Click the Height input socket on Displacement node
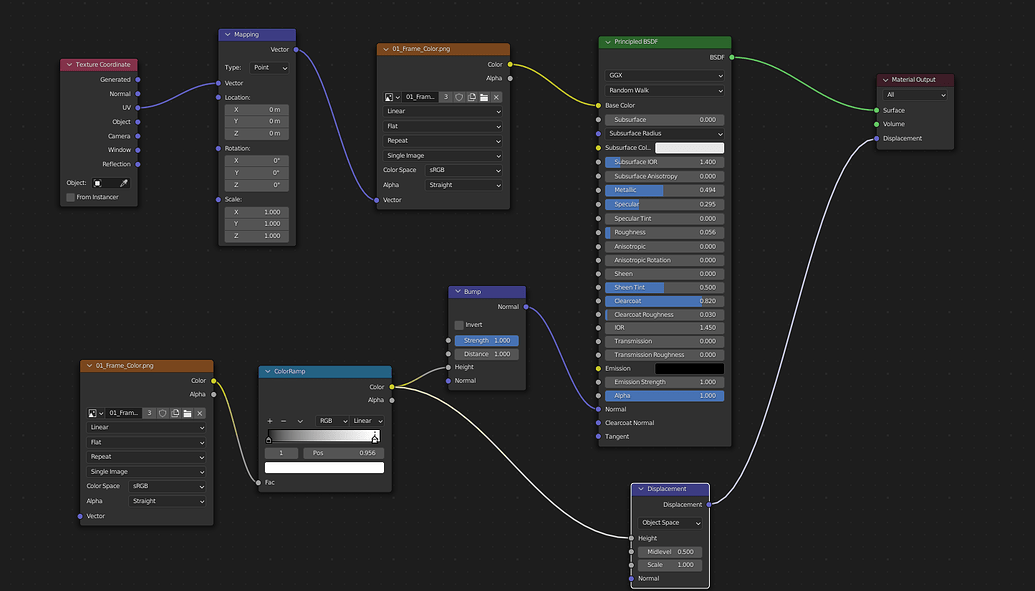1035x591 pixels. (x=632, y=538)
